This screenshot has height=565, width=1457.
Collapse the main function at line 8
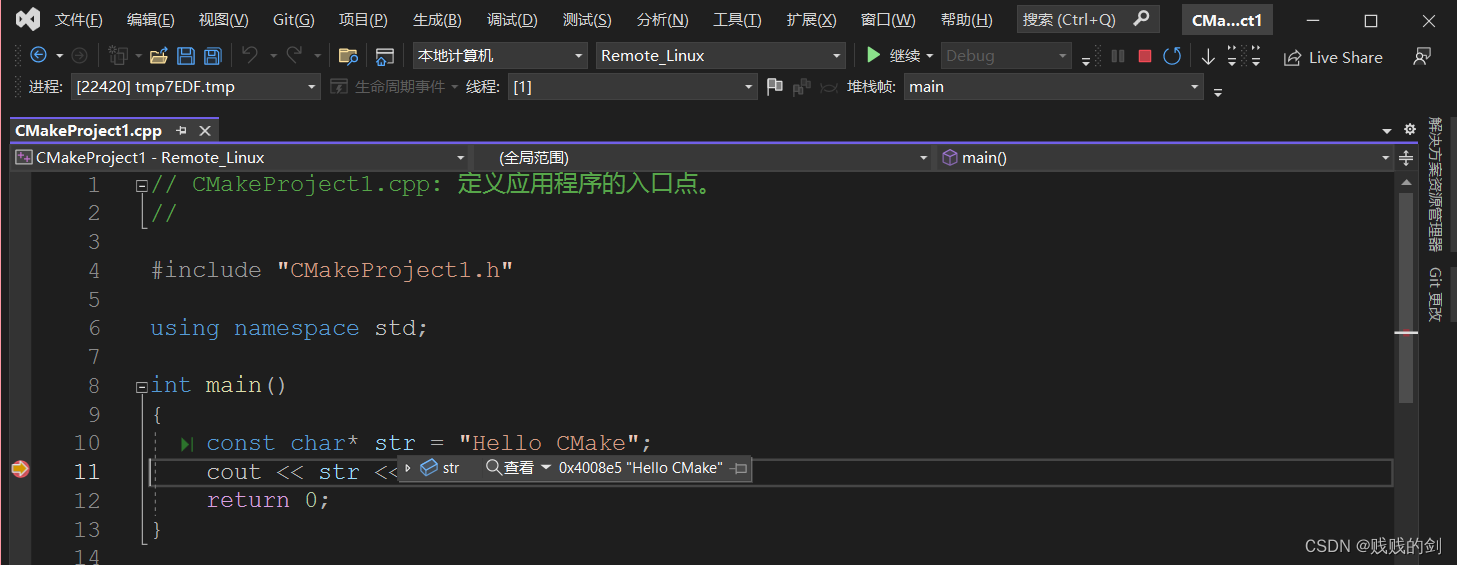[142, 386]
